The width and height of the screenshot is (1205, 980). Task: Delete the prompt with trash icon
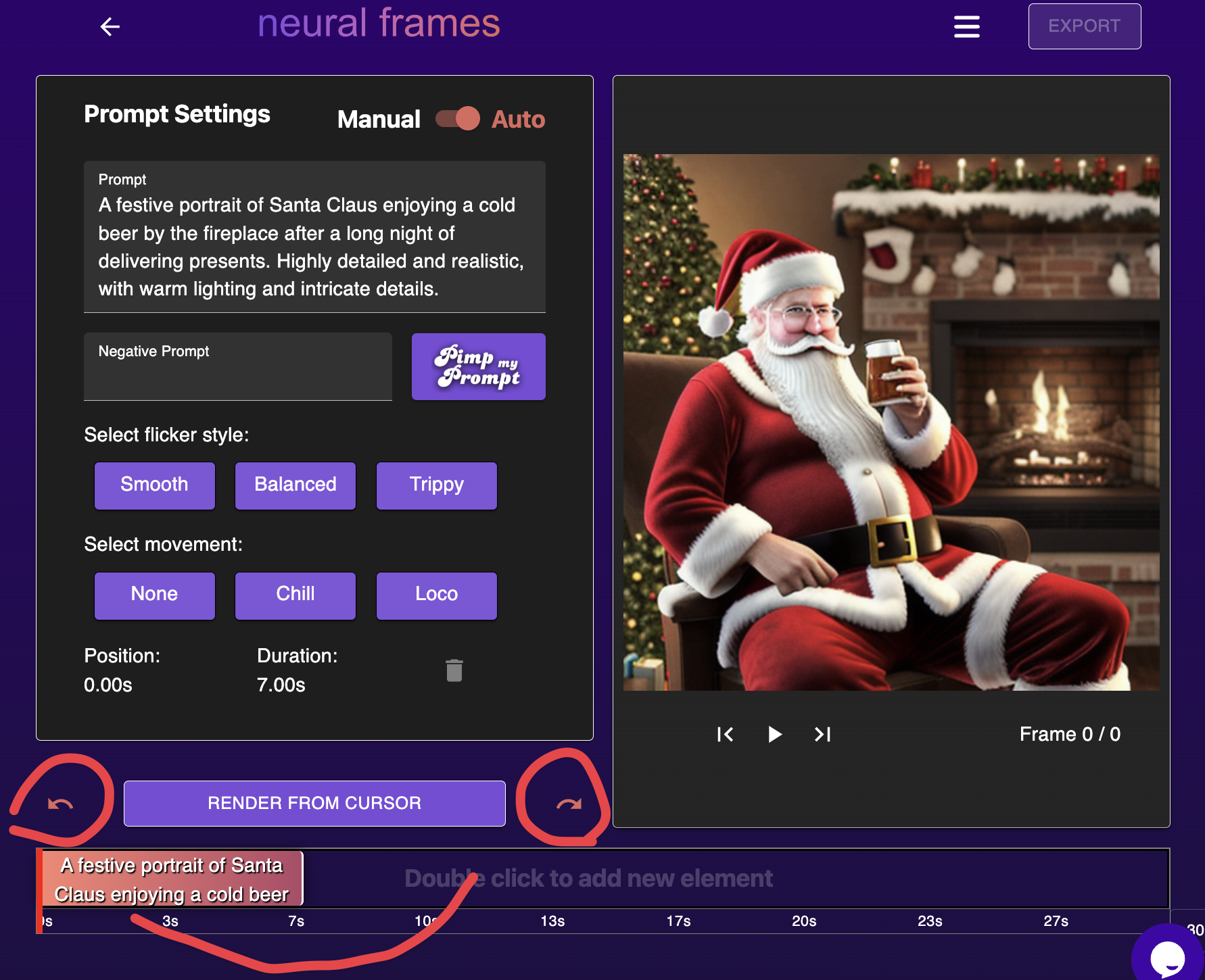pos(454,670)
